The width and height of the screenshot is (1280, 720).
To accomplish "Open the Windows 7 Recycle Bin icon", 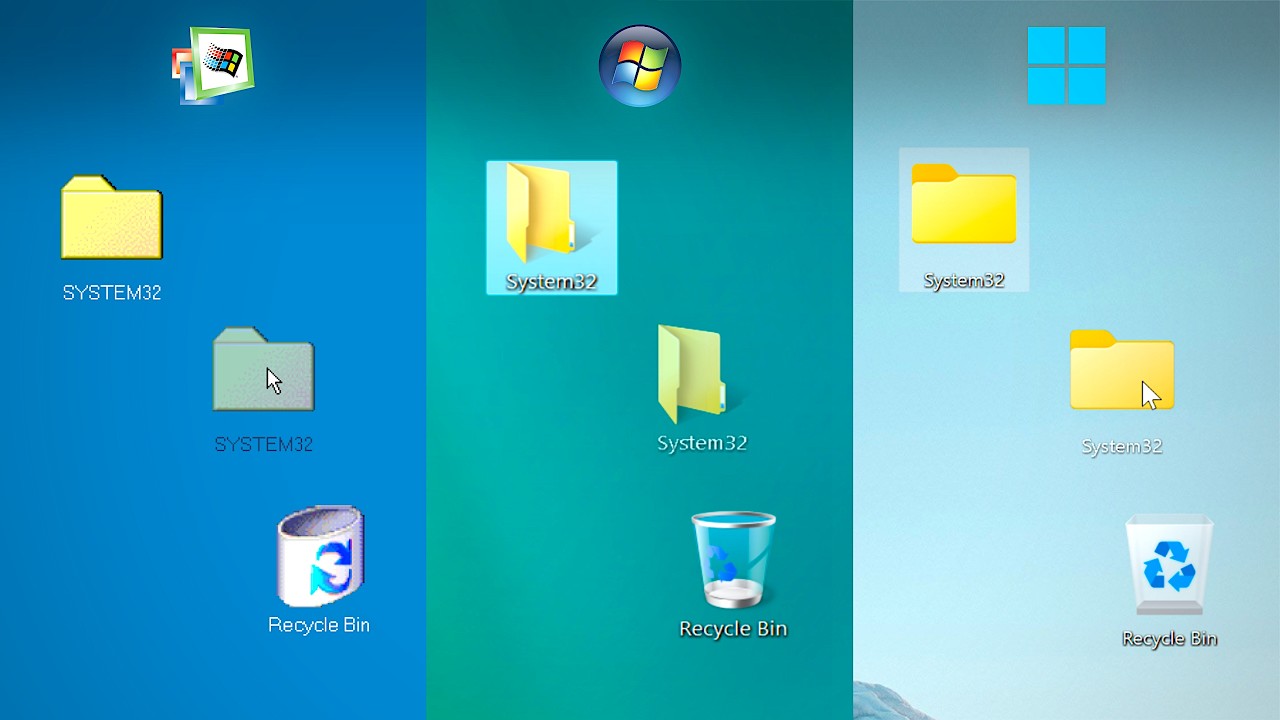I will click(733, 560).
